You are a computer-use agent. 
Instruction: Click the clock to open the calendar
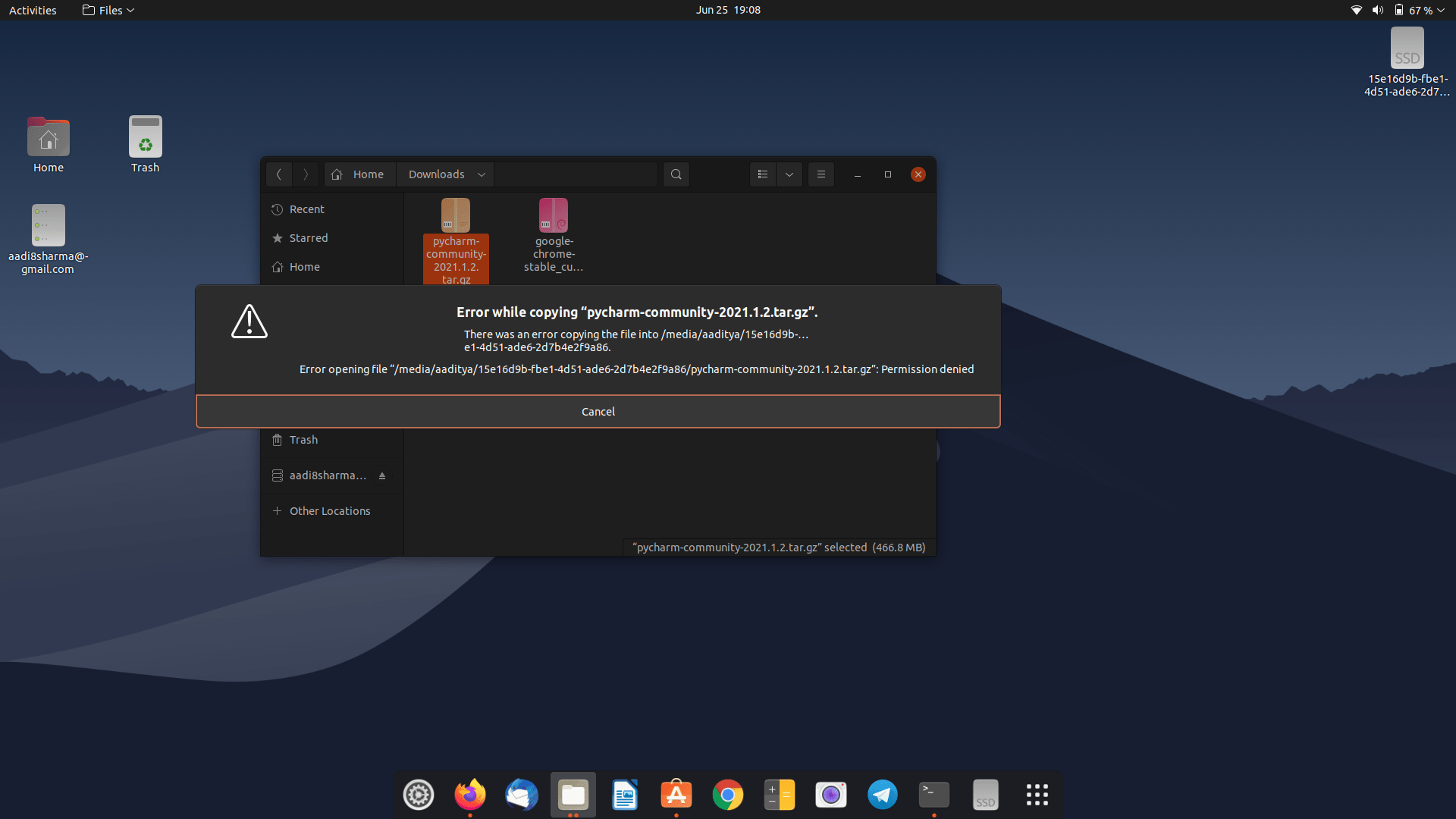tap(727, 10)
